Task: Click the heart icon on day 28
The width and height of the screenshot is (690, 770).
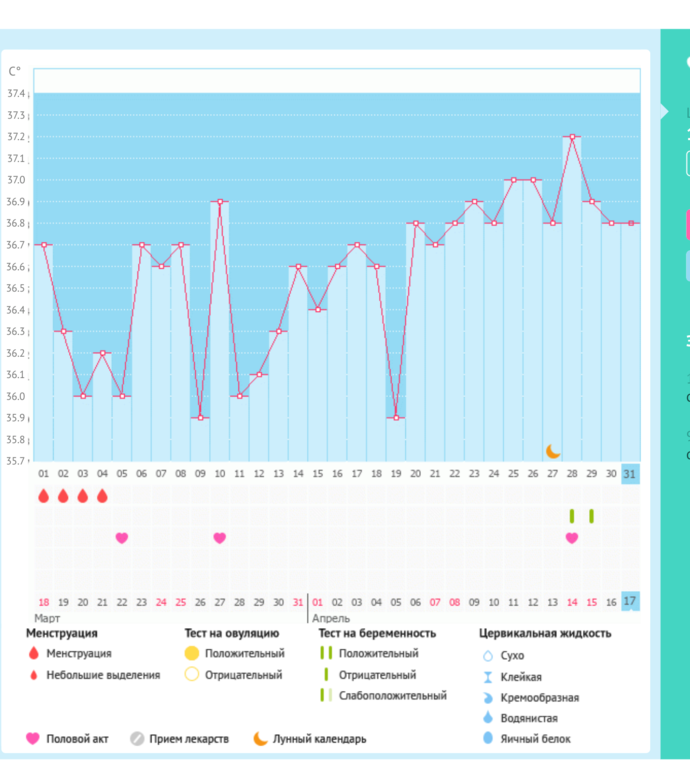Action: click(572, 538)
